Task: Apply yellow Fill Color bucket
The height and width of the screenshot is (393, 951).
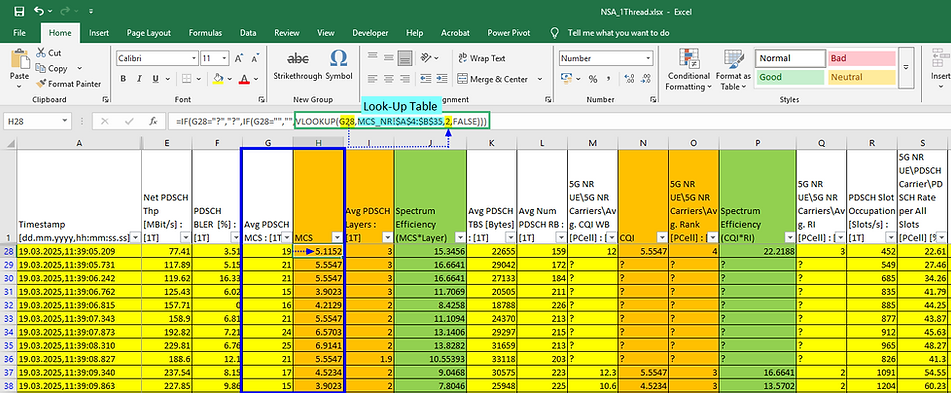Action: pos(218,79)
